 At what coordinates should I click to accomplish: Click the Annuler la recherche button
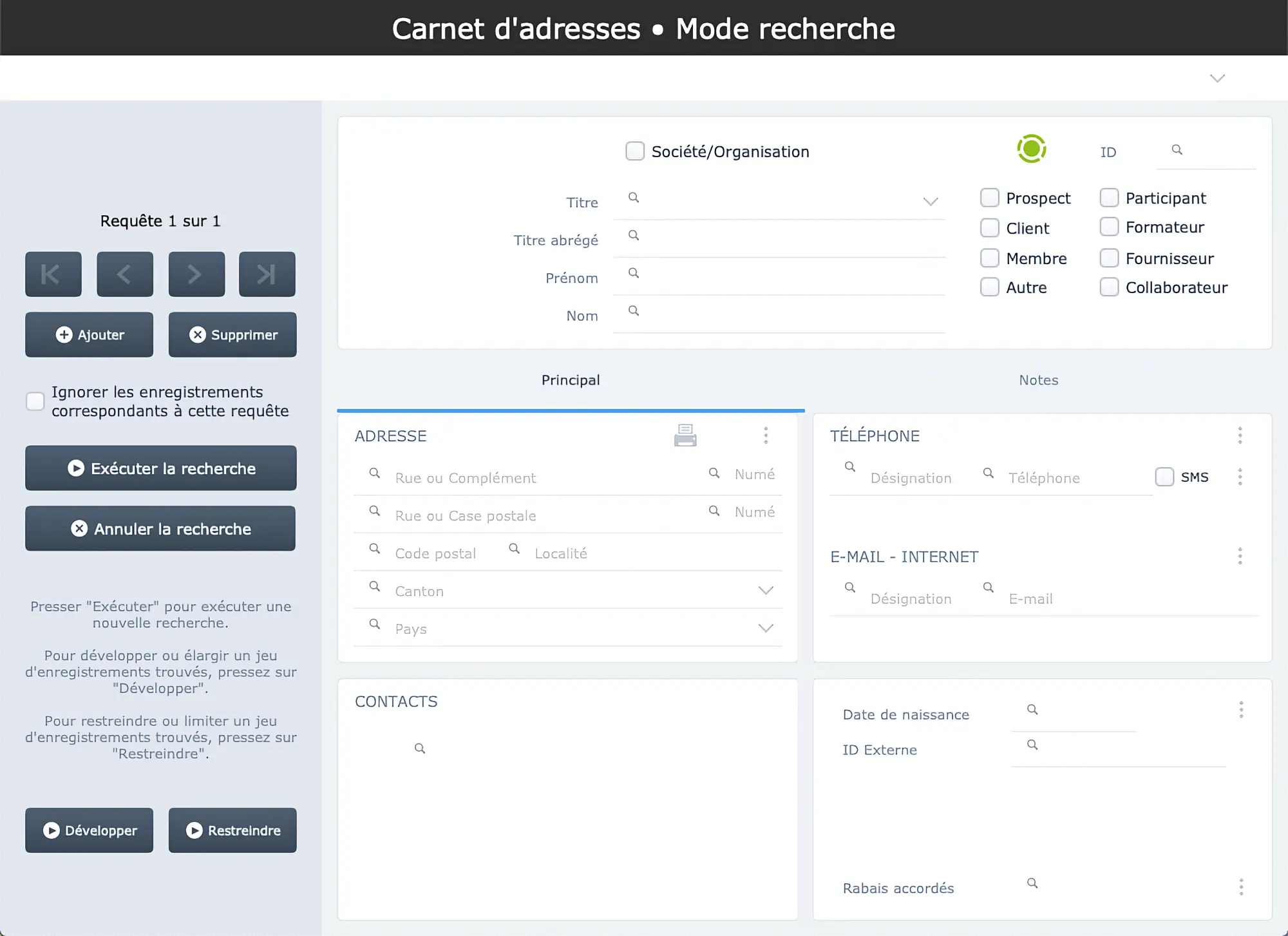point(160,528)
